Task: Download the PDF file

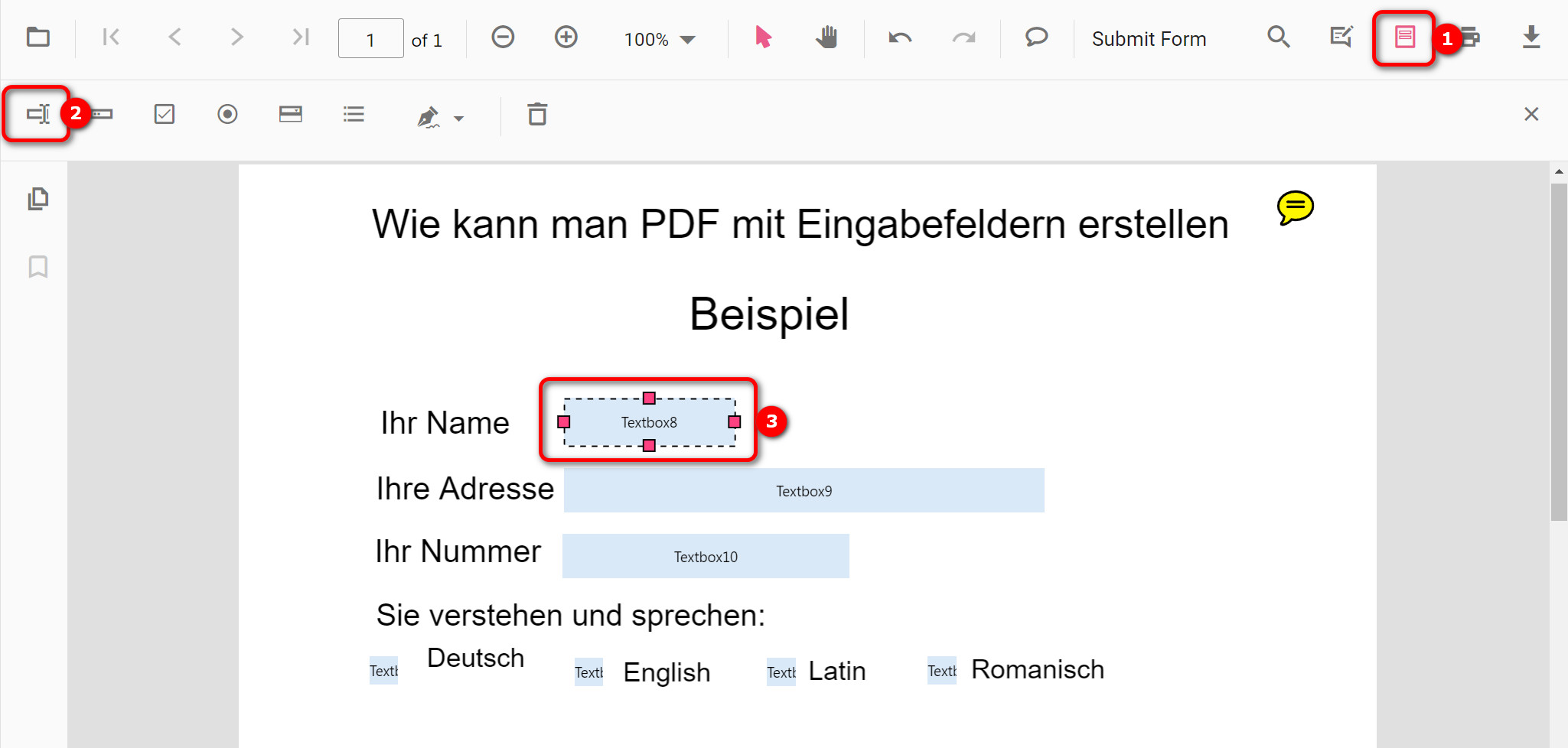Action: tap(1531, 37)
